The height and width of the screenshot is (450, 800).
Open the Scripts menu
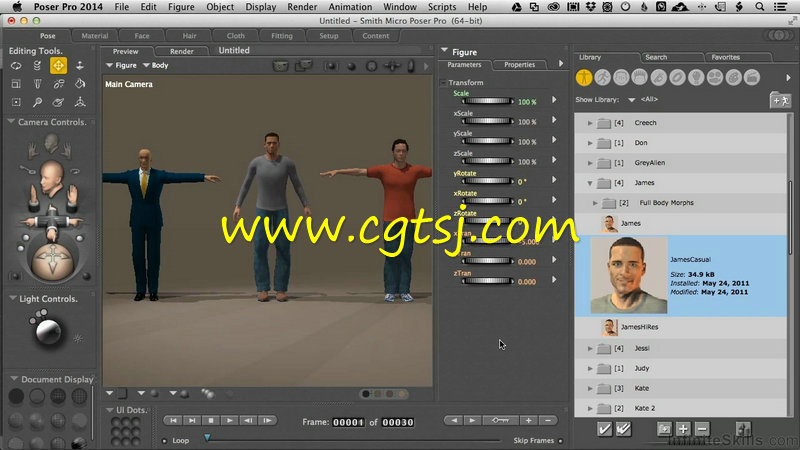442,7
